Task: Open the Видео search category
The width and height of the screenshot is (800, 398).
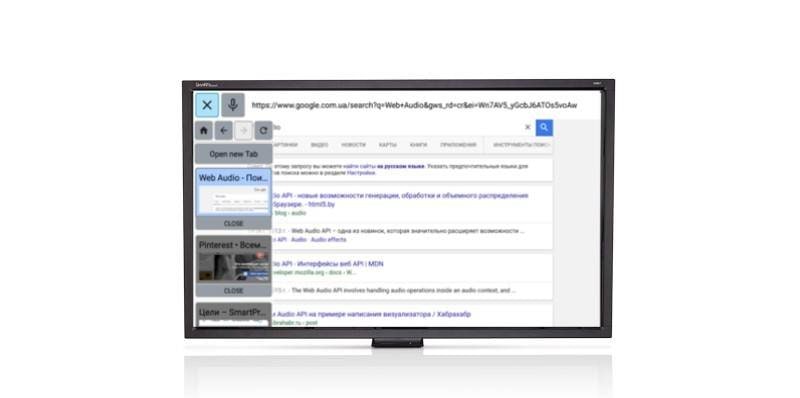Action: point(319,145)
